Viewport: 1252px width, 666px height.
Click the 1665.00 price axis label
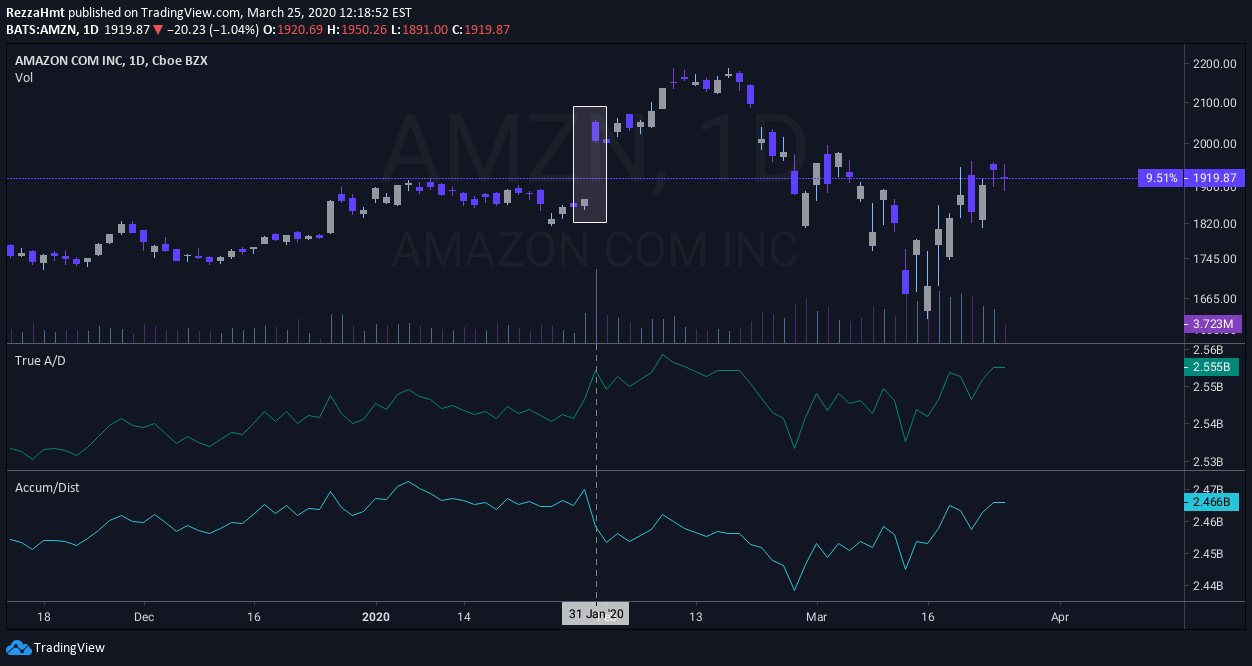pyautogui.click(x=1216, y=299)
